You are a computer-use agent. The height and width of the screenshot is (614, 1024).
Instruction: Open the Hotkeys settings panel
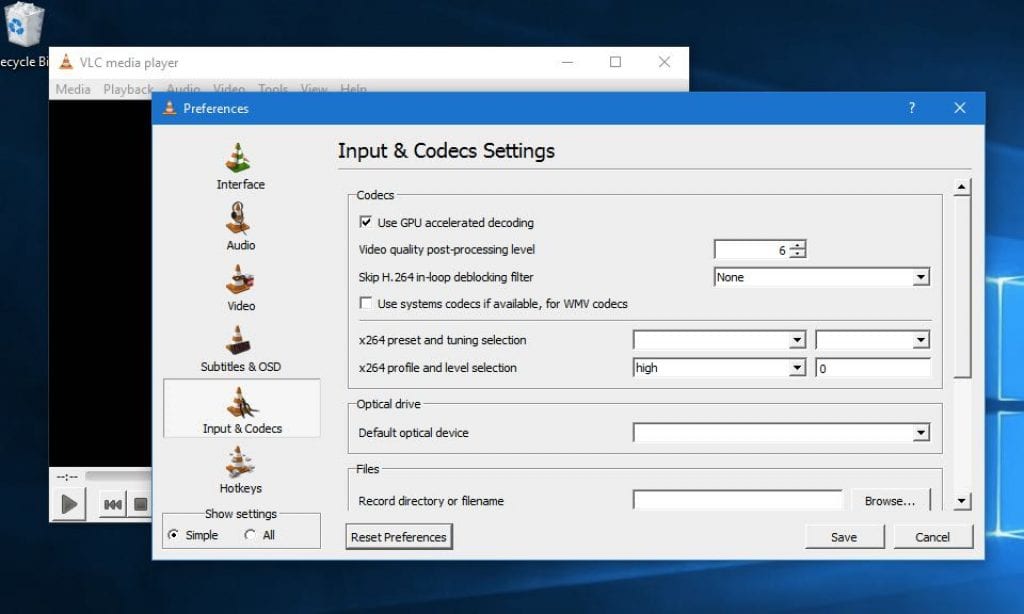pyautogui.click(x=240, y=472)
